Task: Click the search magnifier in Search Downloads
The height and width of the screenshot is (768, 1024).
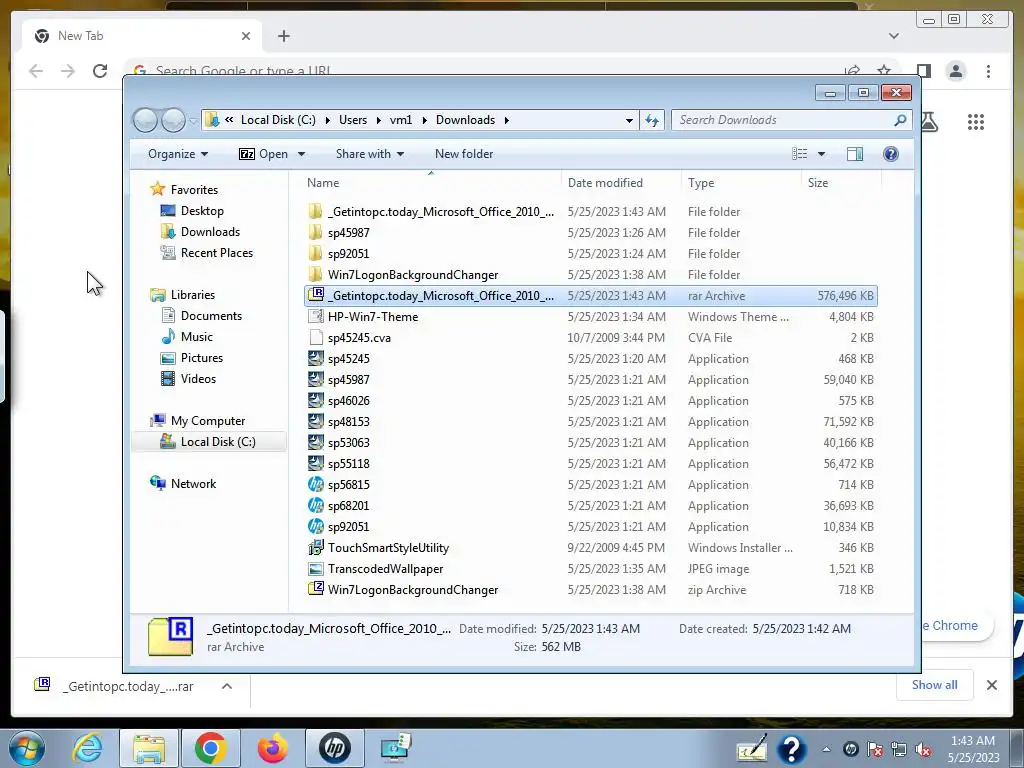Action: click(900, 120)
